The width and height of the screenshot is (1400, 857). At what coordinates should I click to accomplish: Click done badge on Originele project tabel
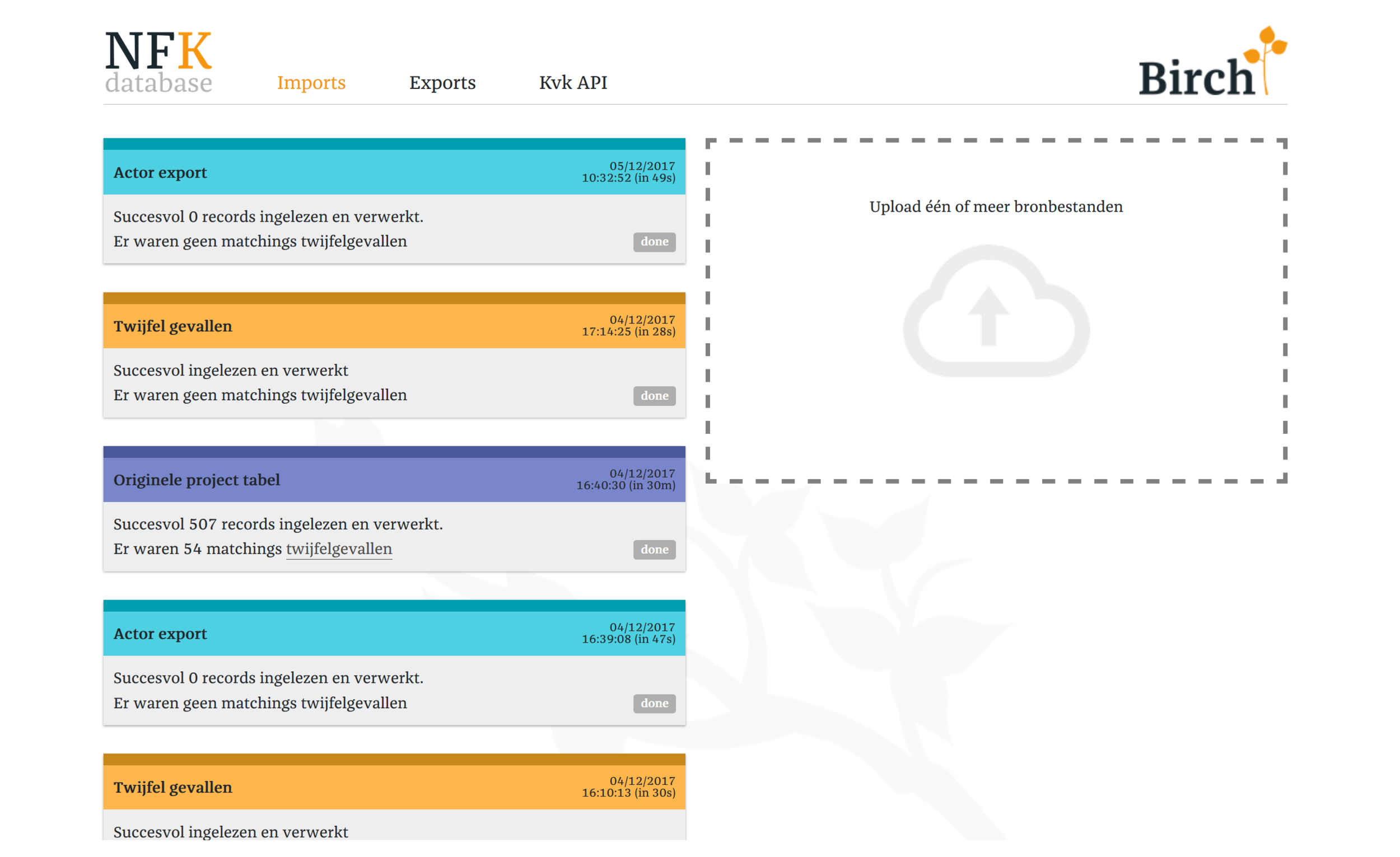pos(655,550)
